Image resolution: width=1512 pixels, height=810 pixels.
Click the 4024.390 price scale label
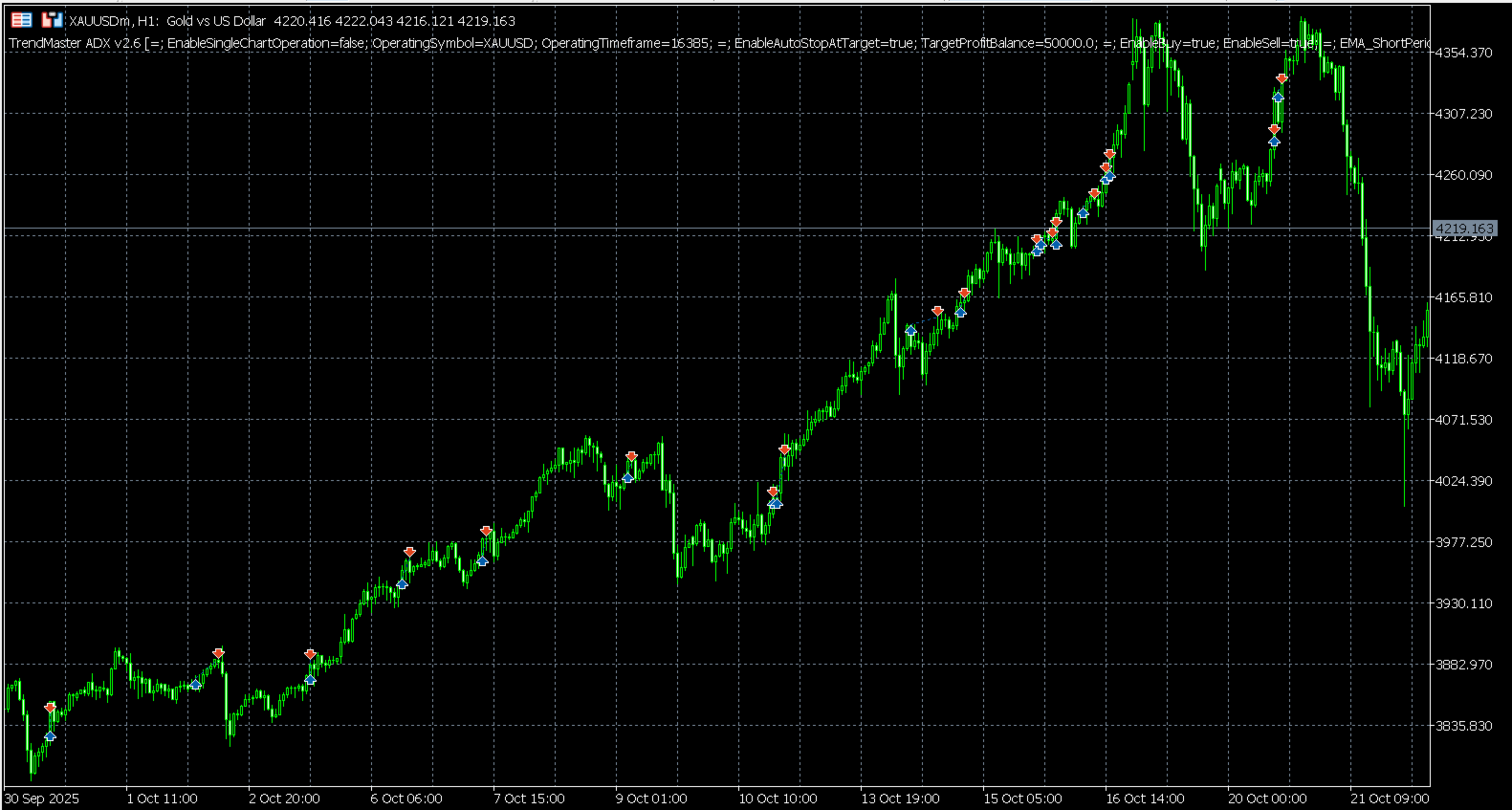(x=1463, y=481)
